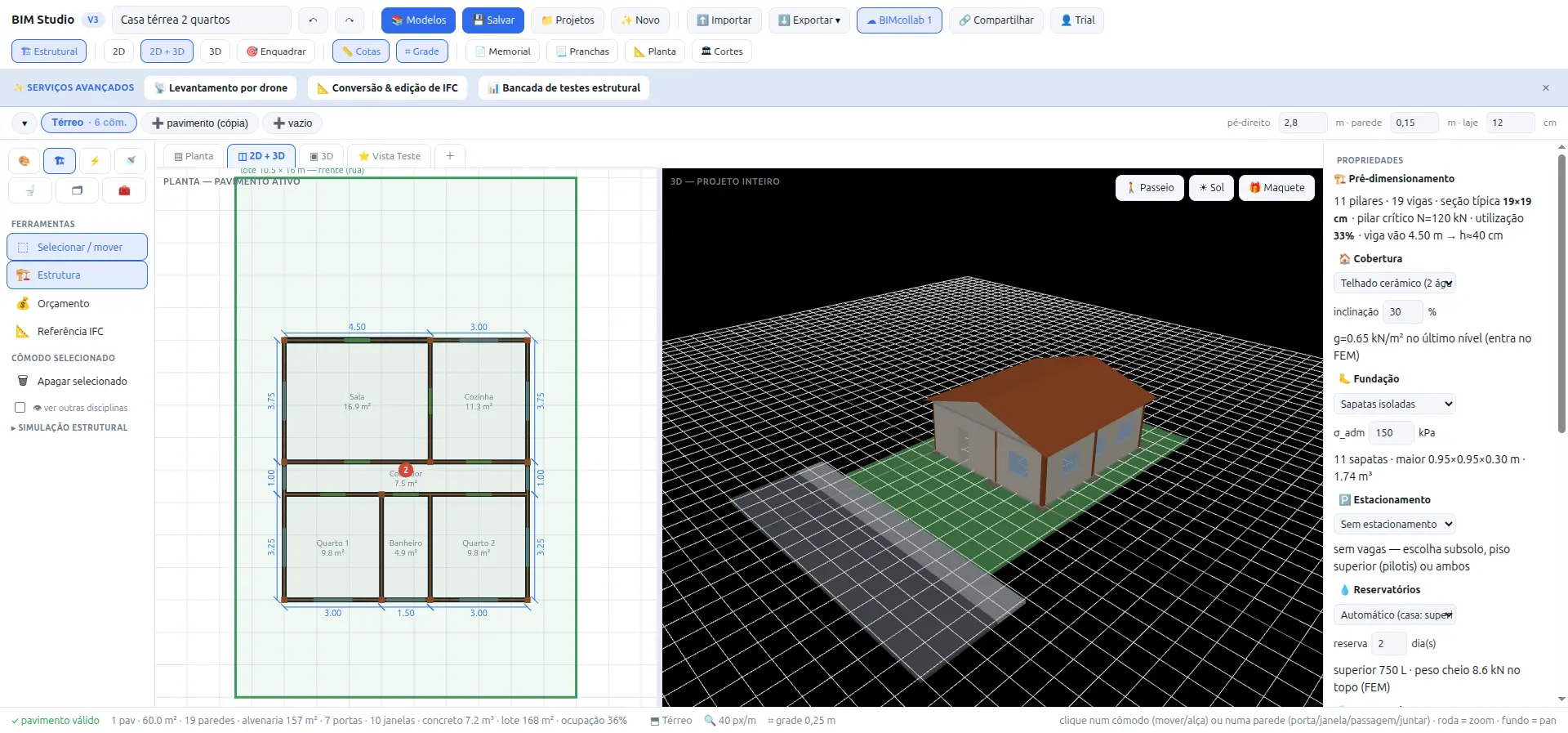Expand Simulação Estrutural section
Screen dimensions: 1568x733
[69, 427]
